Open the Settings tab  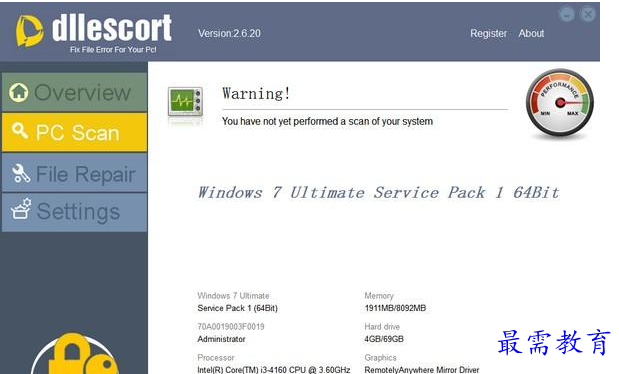[x=74, y=212]
